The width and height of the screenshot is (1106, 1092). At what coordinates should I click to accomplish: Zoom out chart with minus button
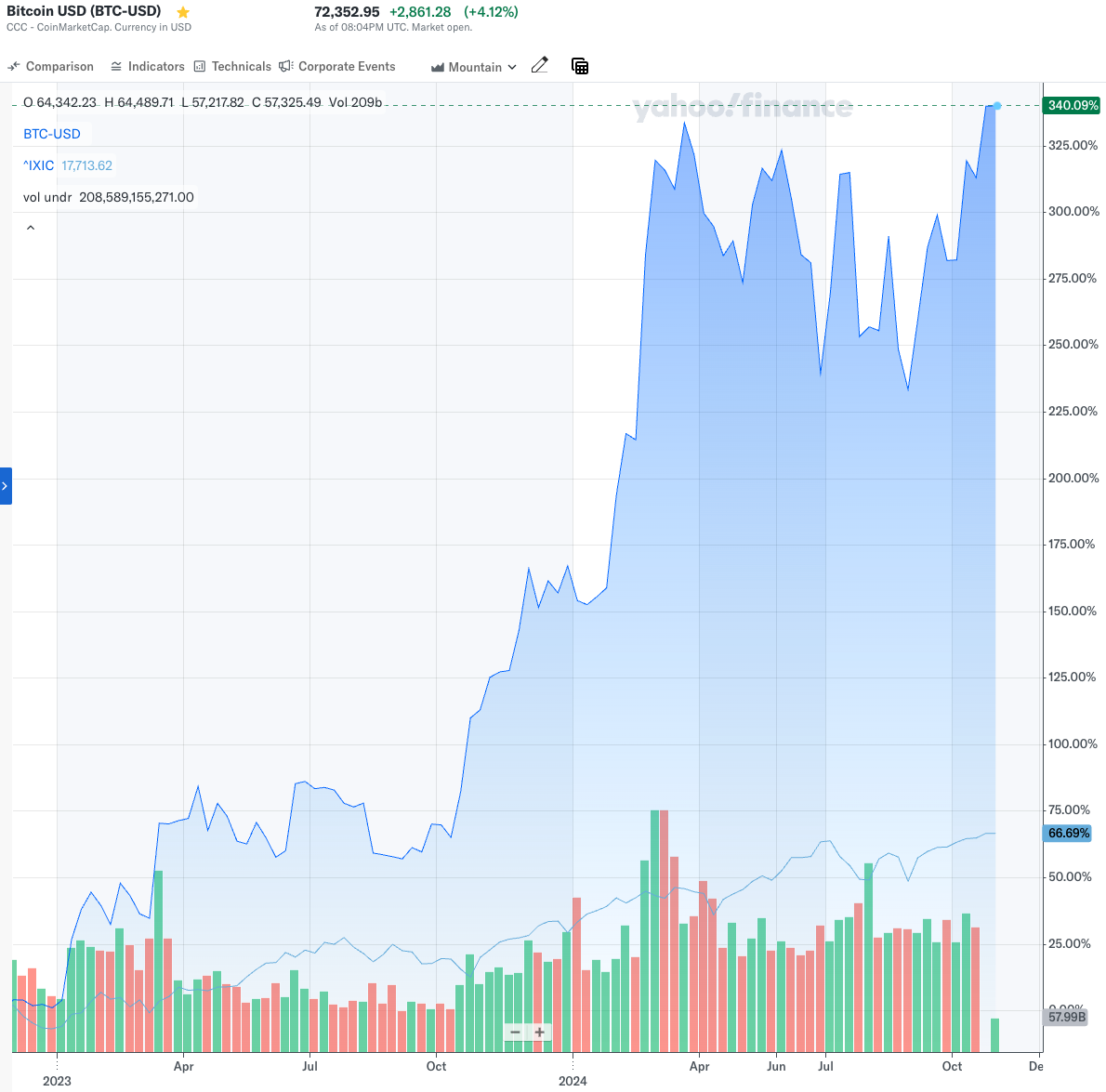pos(515,1032)
